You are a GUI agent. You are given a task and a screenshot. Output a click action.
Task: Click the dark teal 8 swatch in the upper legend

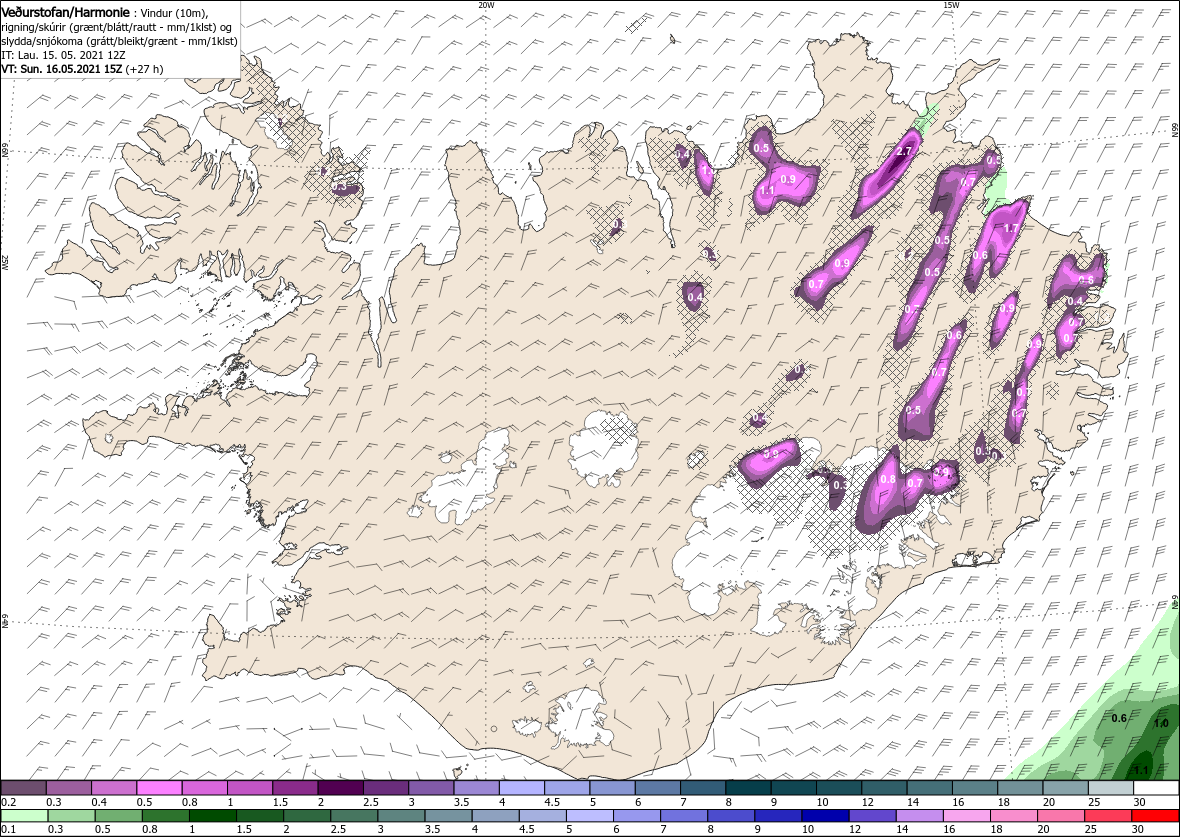pos(748,788)
